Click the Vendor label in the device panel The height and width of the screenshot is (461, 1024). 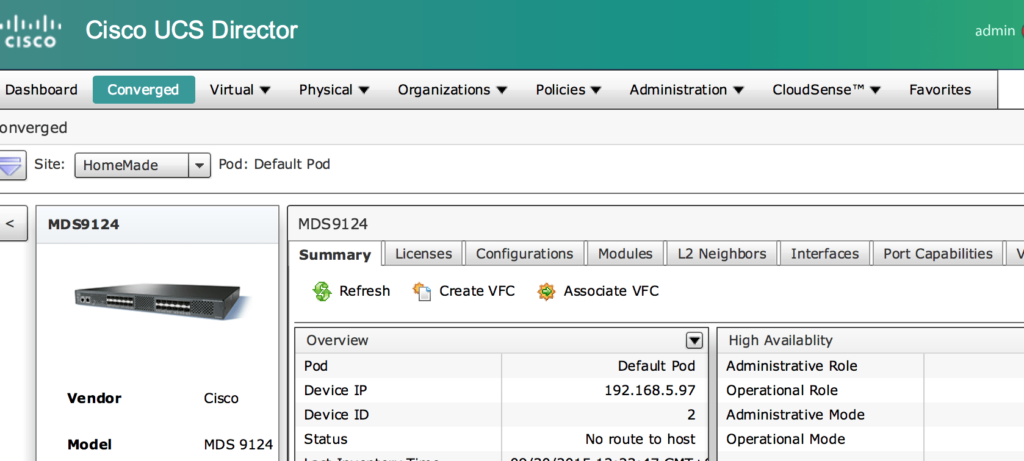pos(94,398)
